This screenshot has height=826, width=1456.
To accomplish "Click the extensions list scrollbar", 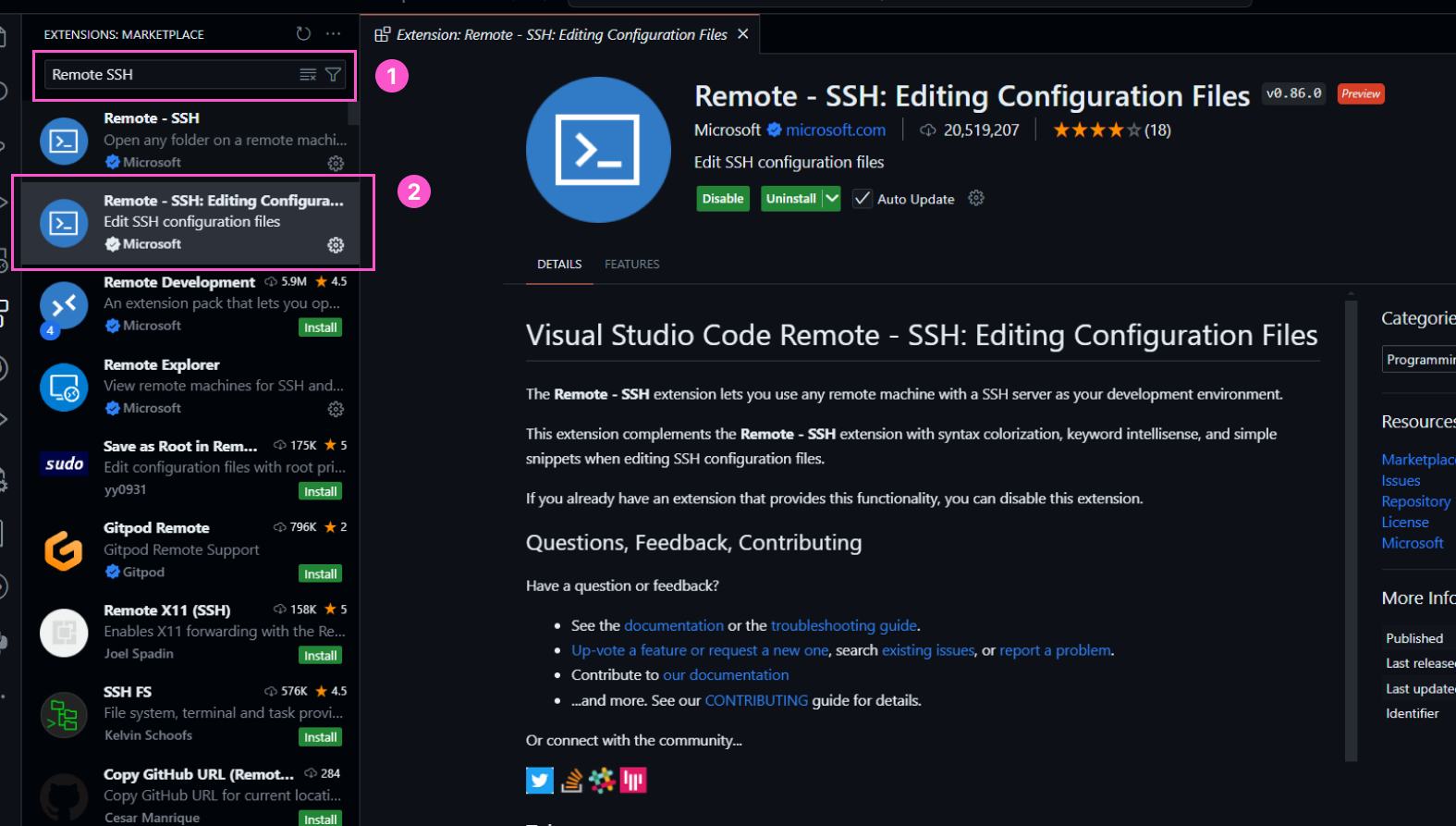I will click(x=354, y=113).
